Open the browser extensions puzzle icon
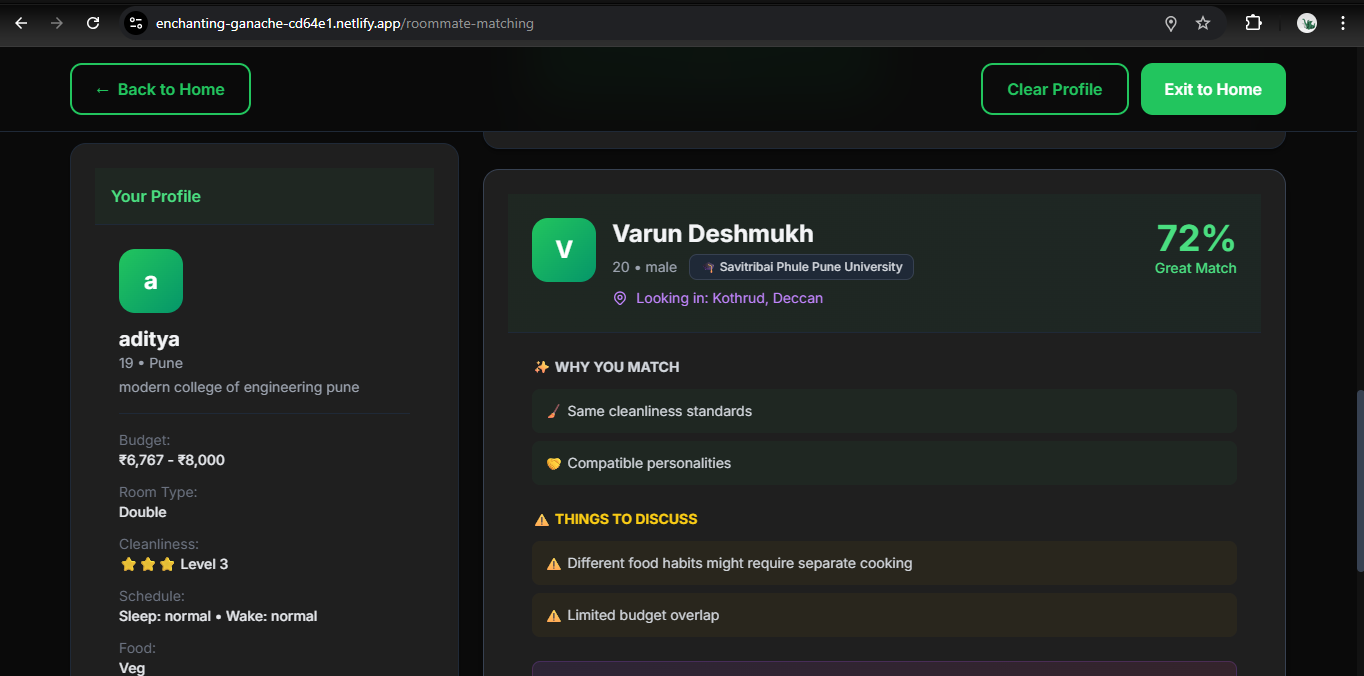1364x676 pixels. point(1253,23)
